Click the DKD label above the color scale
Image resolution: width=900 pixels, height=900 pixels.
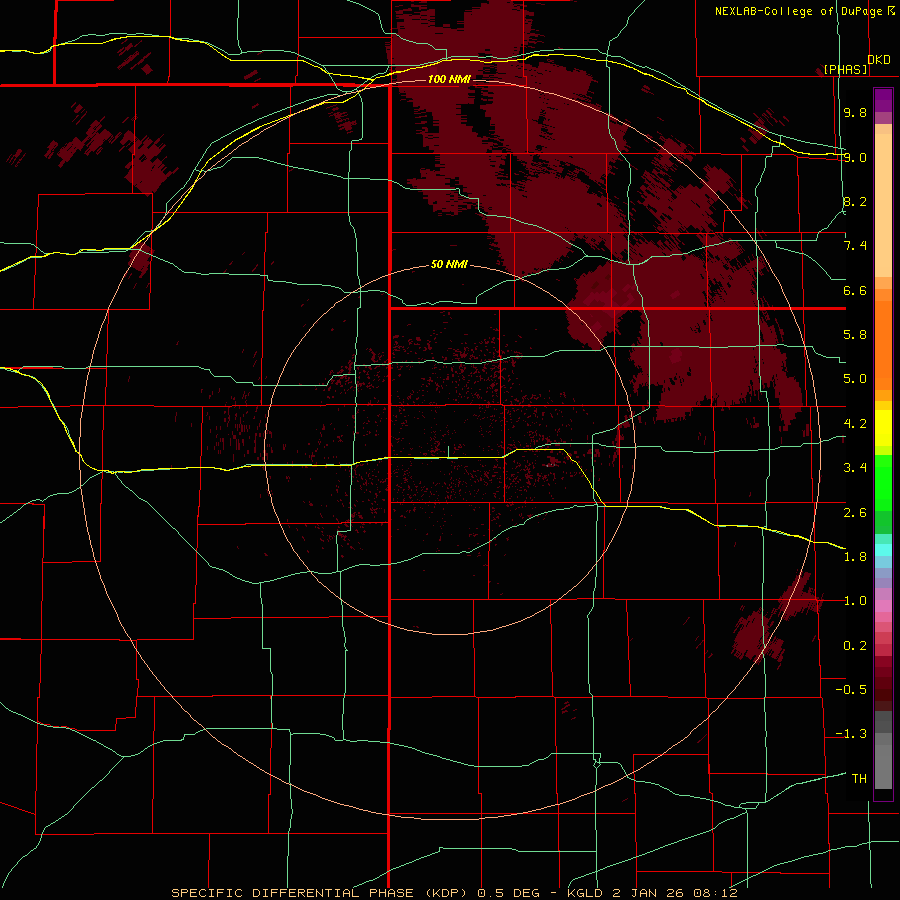(x=879, y=60)
